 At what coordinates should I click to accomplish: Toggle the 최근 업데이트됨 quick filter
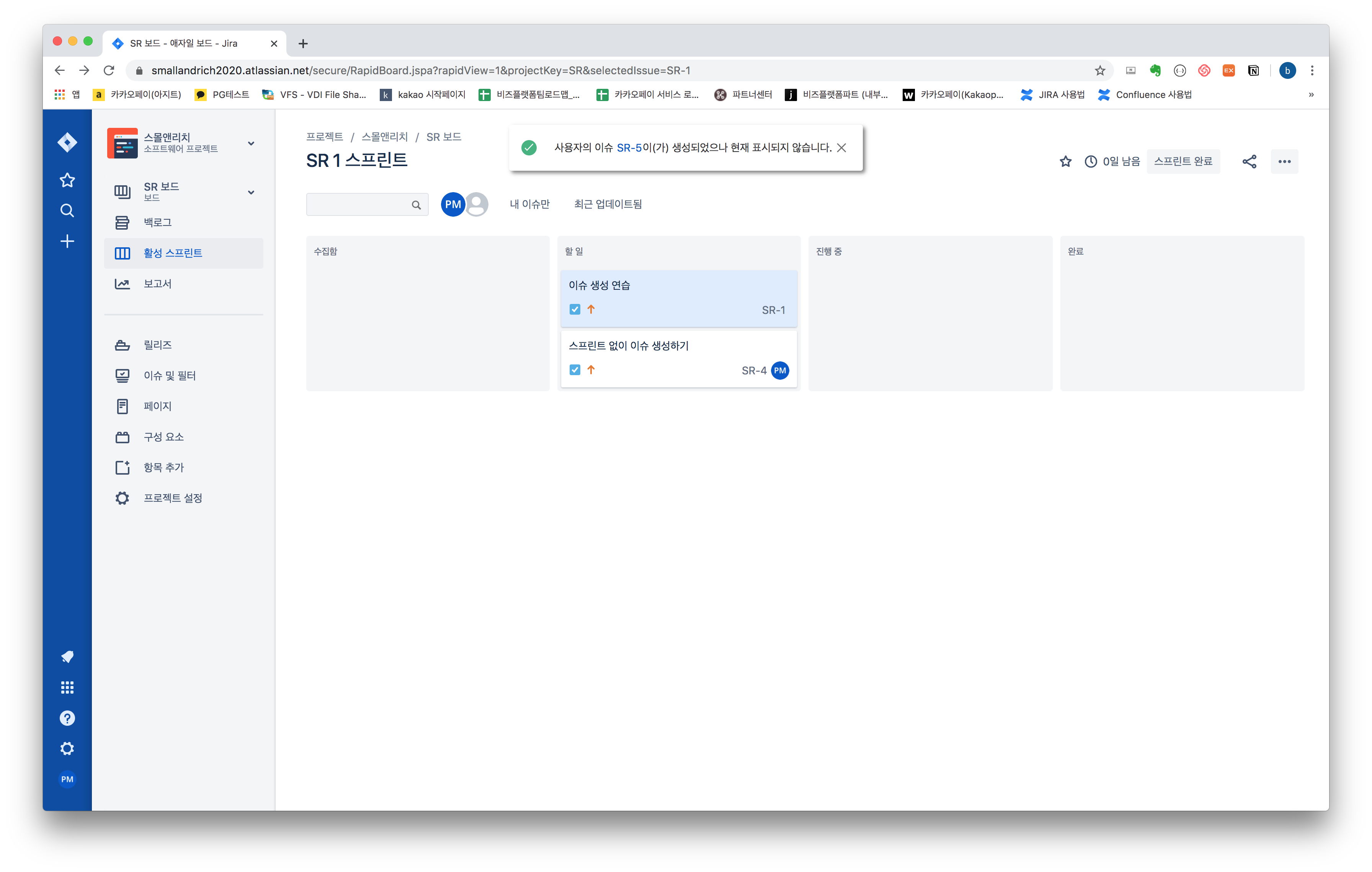[x=608, y=204]
